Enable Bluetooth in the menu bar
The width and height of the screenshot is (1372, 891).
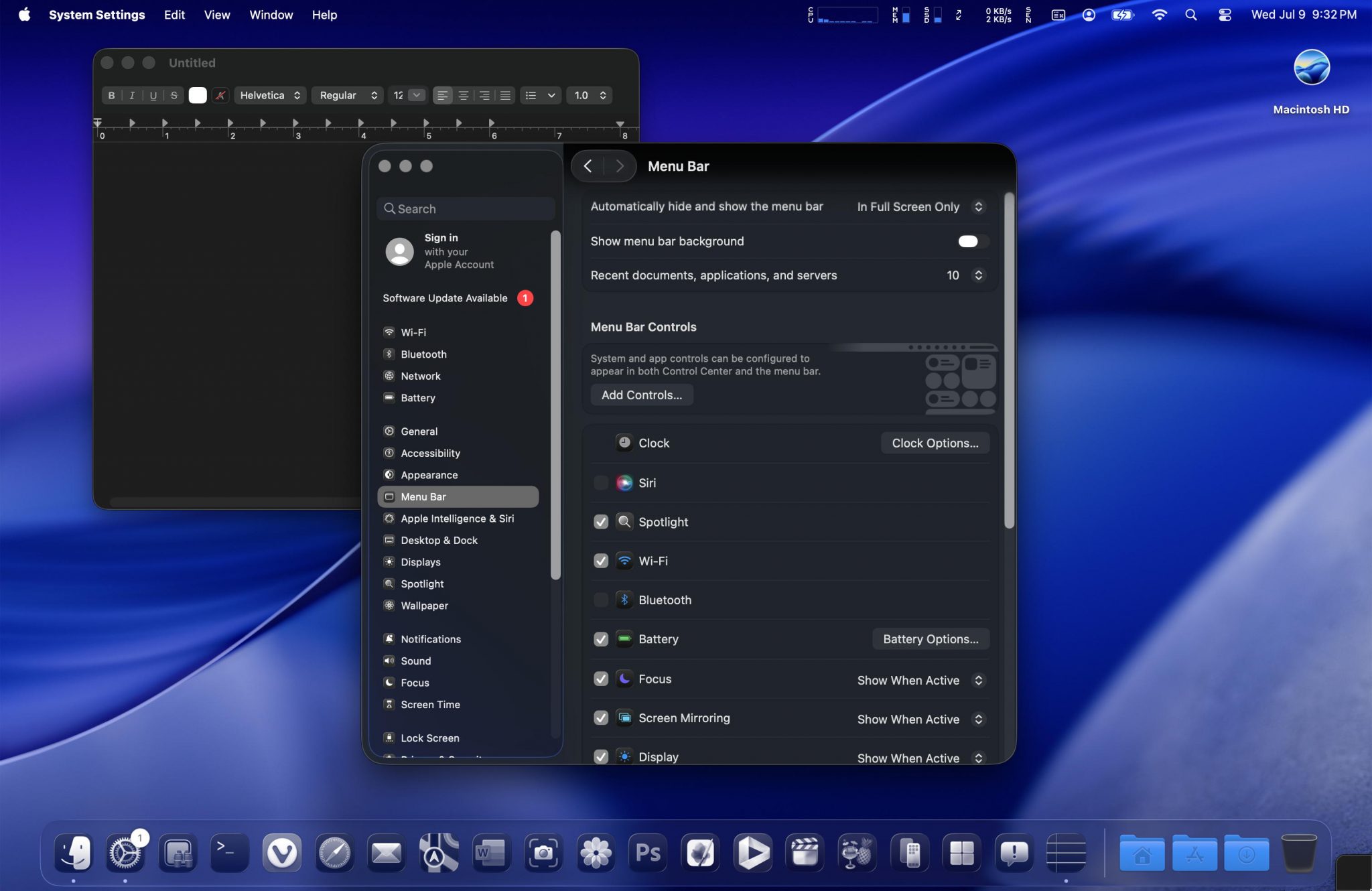601,600
